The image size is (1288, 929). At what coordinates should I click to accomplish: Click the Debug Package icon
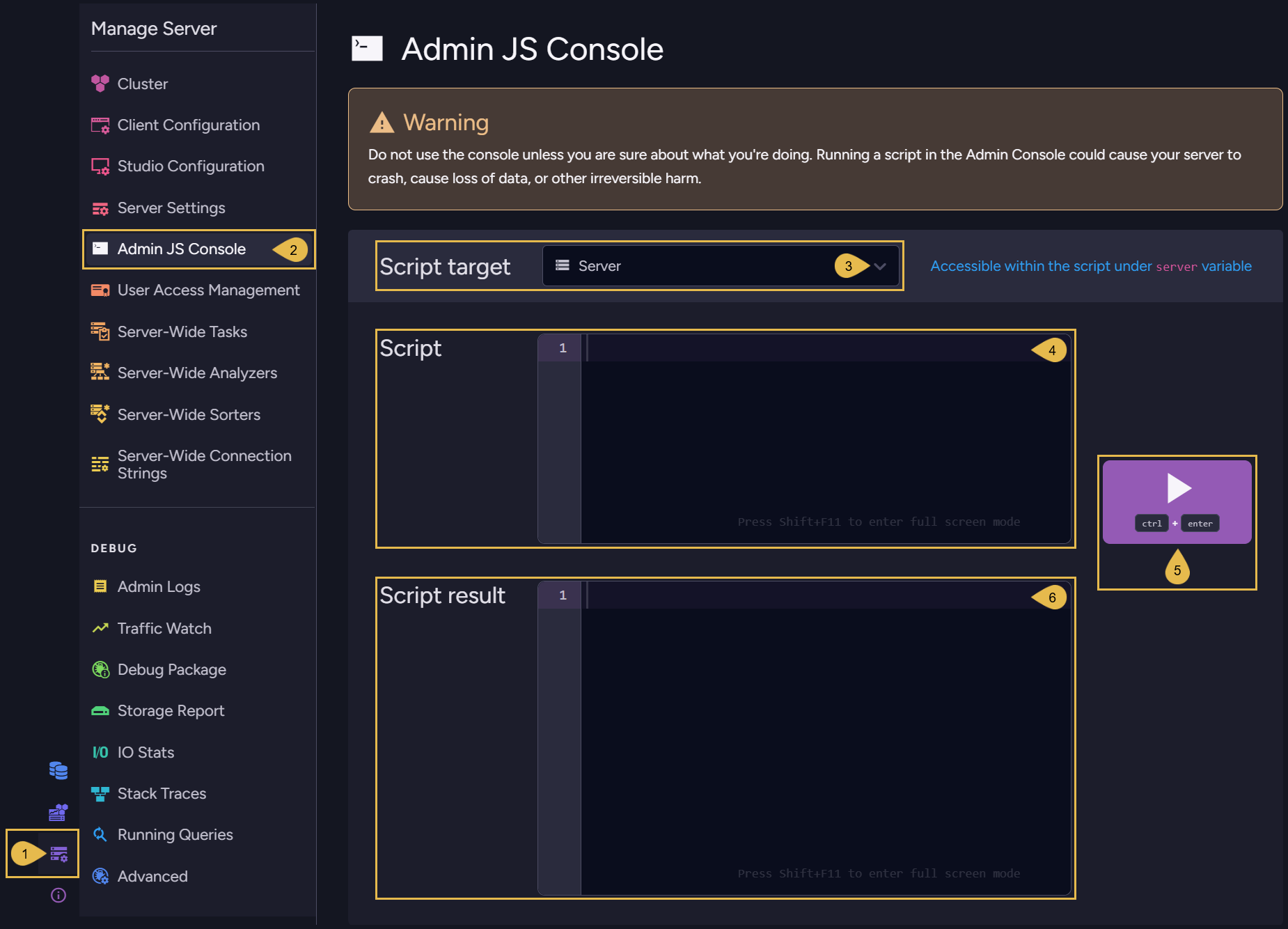click(x=100, y=669)
